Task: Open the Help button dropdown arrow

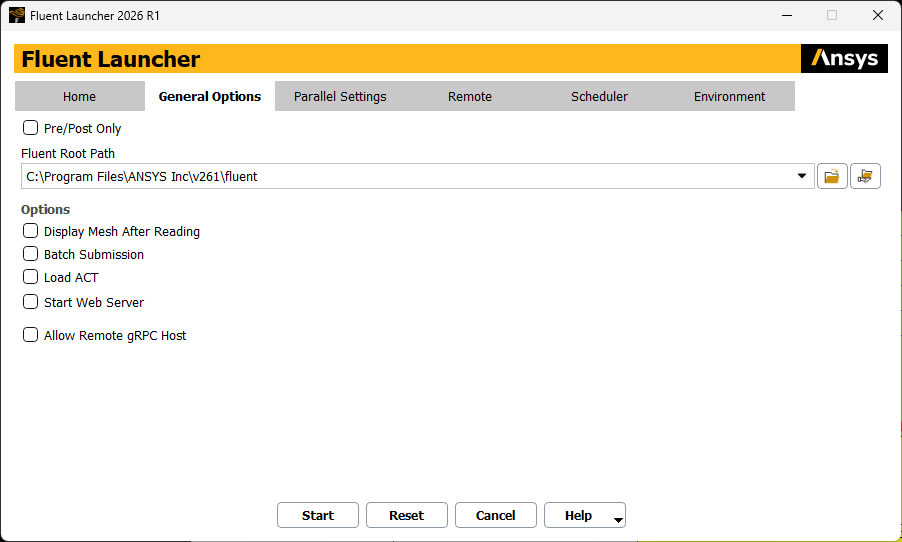Action: [618, 520]
